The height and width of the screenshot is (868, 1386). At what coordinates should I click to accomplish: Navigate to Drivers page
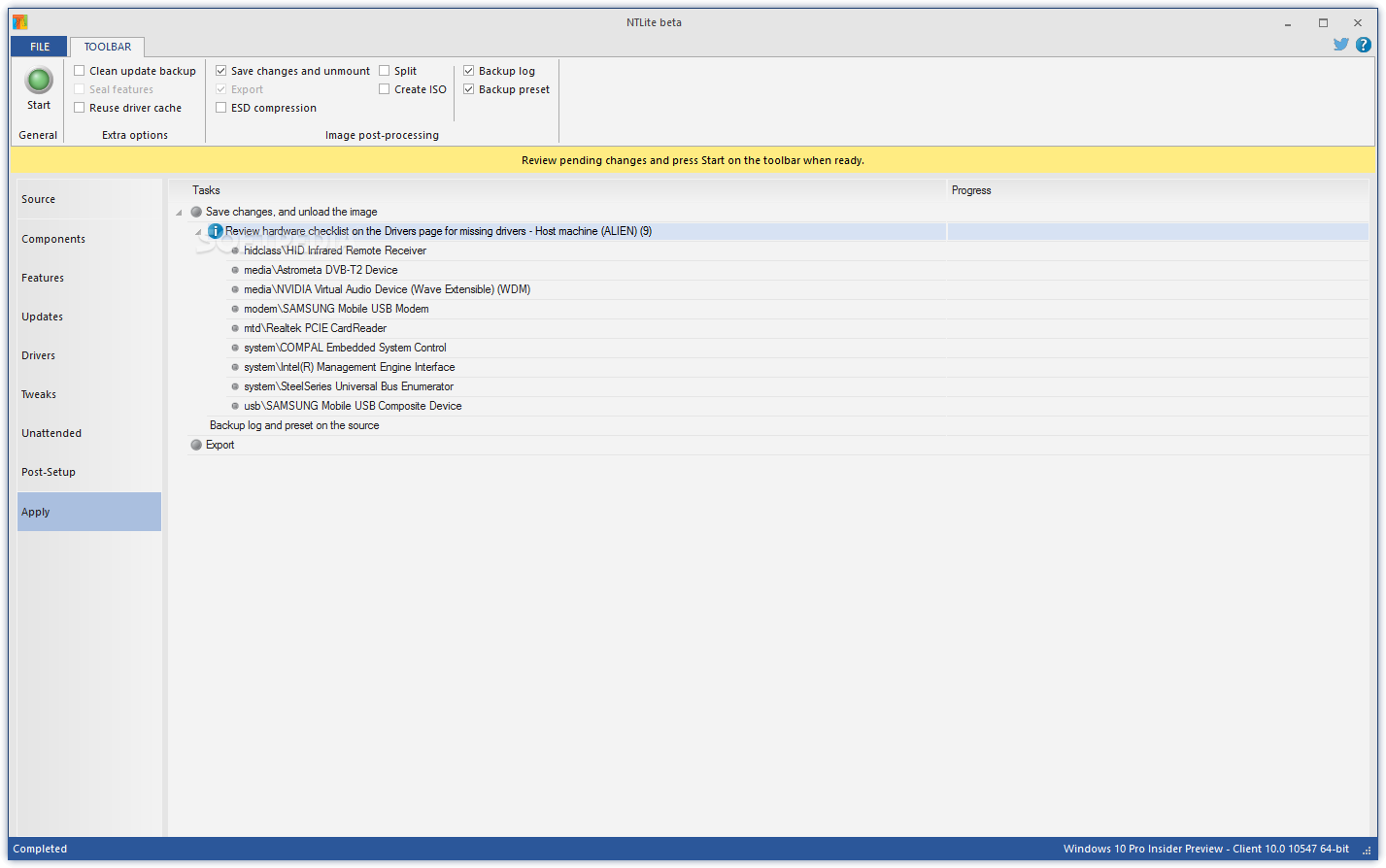pyautogui.click(x=89, y=355)
